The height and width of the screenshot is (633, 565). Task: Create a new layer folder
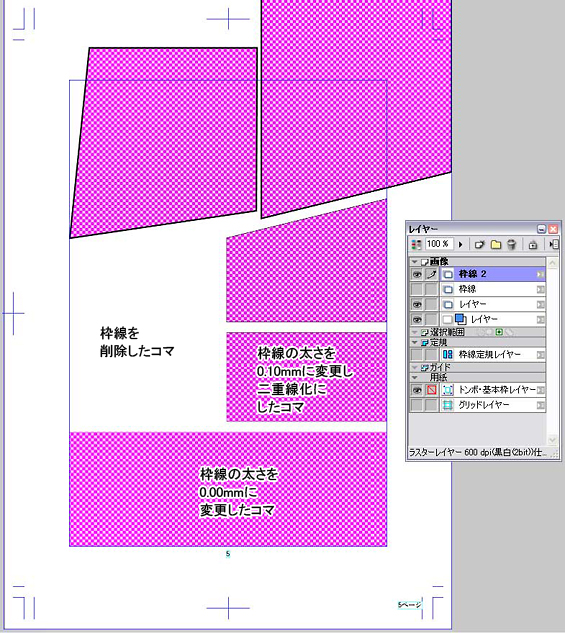click(x=496, y=244)
